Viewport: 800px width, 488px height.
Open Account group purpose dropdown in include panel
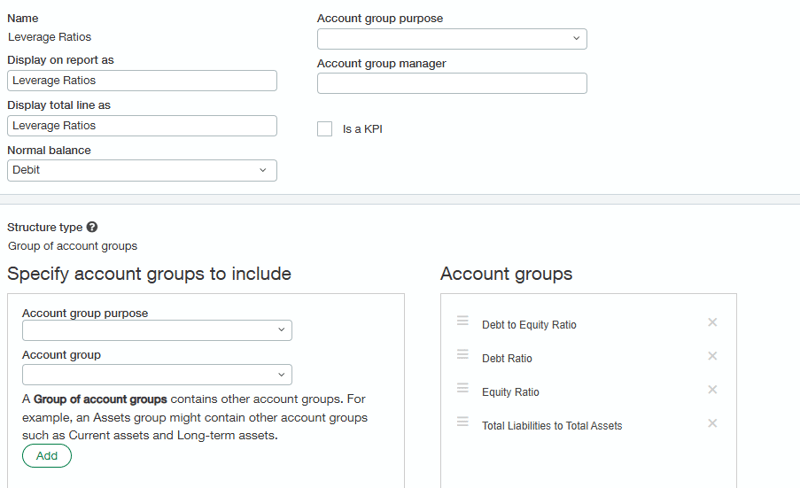point(157,330)
